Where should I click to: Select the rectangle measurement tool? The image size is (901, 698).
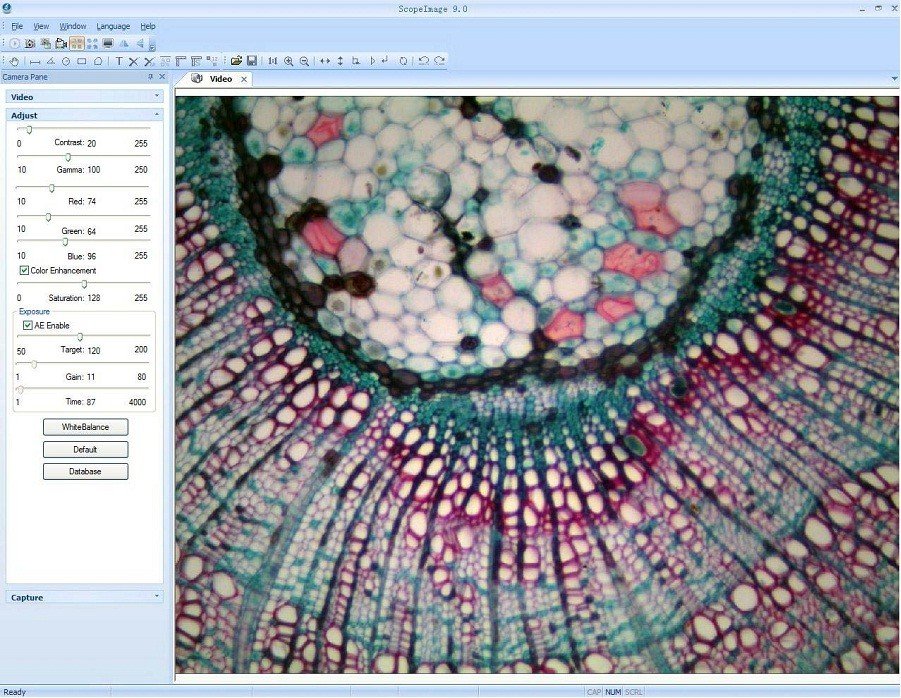82,61
